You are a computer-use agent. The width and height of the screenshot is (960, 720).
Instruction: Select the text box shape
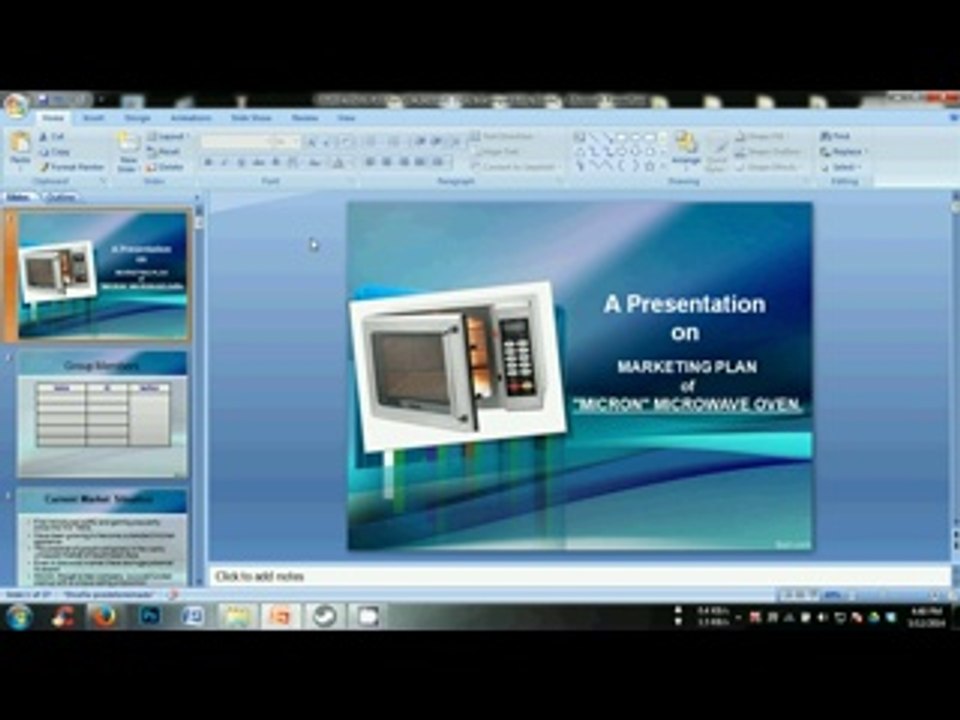579,137
